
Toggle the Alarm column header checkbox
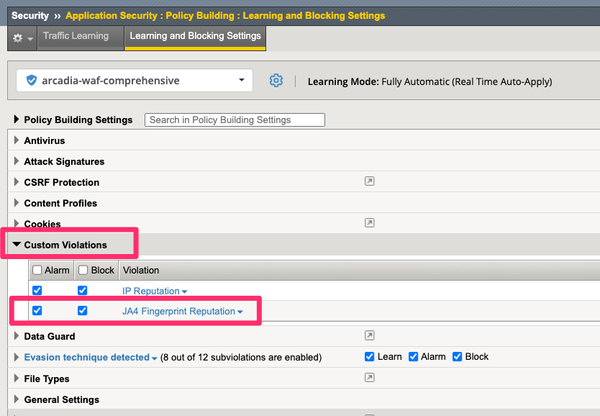tap(38, 270)
